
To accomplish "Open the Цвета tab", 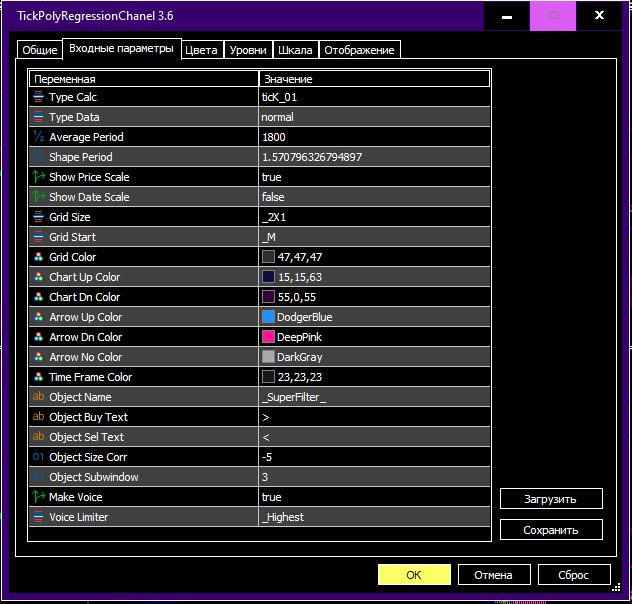I will click(x=201, y=50).
